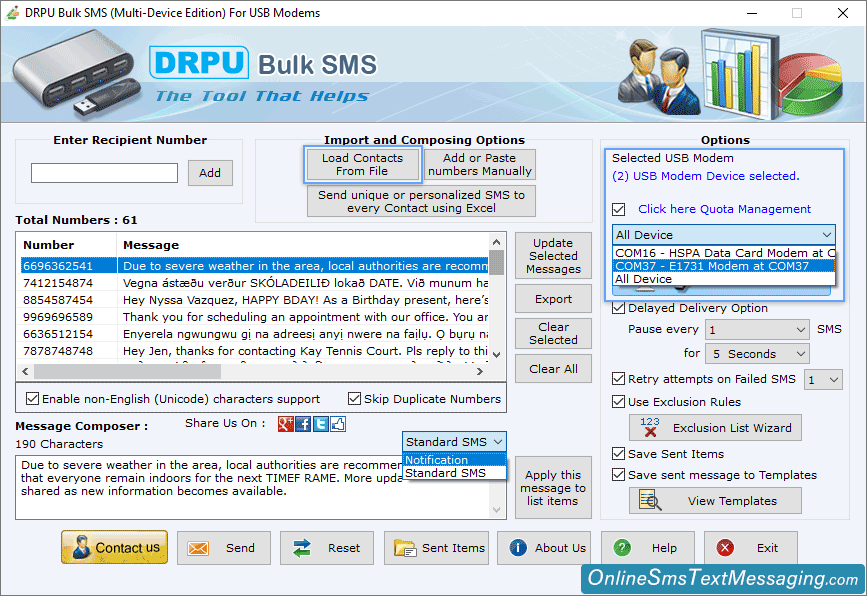Click the message list scroll-right arrow
The height and width of the screenshot is (596, 867).
(479, 372)
